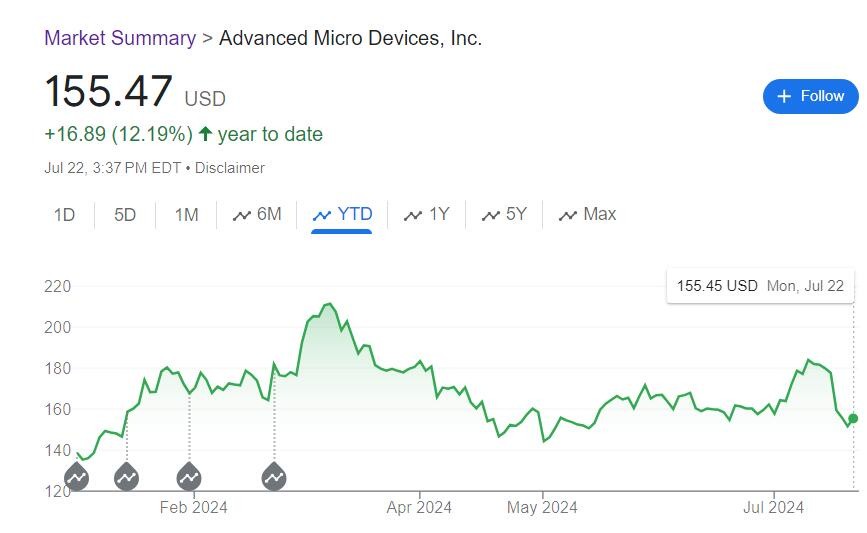867x533 pixels.
Task: Click the event marker nearest Feb 2024 label
Action: 189,478
